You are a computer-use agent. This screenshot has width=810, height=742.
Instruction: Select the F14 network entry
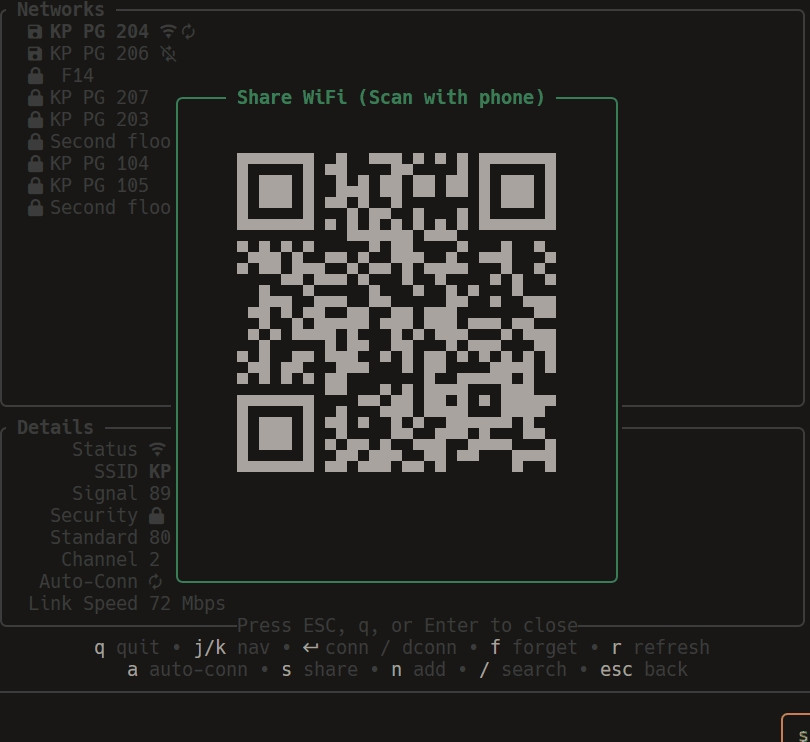point(61,76)
